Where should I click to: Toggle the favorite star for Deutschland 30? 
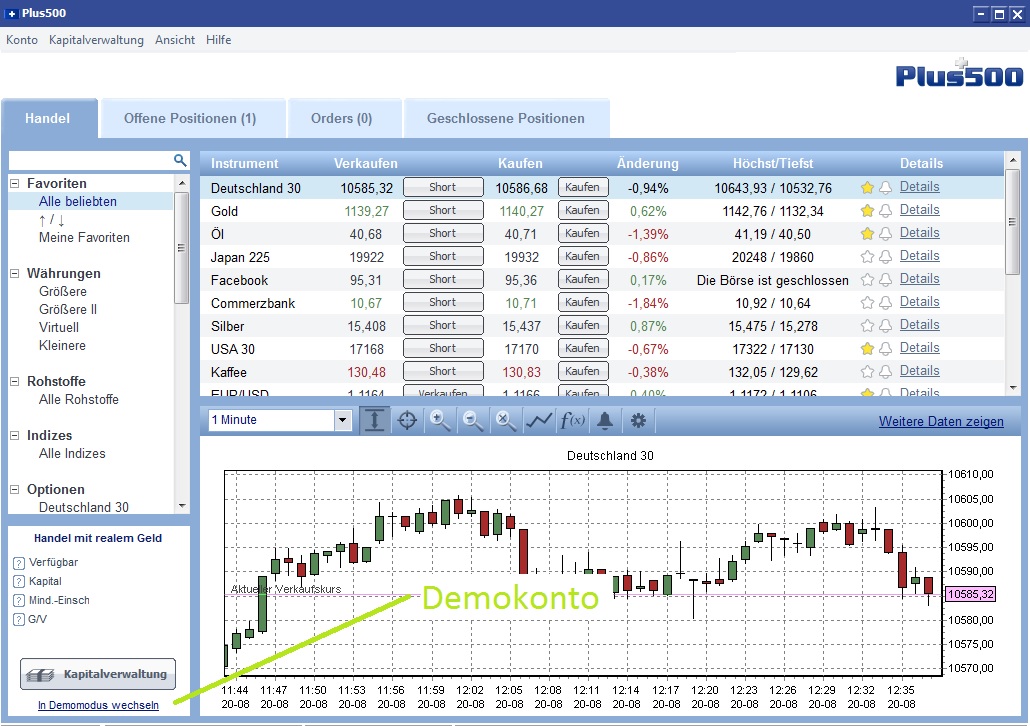point(867,188)
